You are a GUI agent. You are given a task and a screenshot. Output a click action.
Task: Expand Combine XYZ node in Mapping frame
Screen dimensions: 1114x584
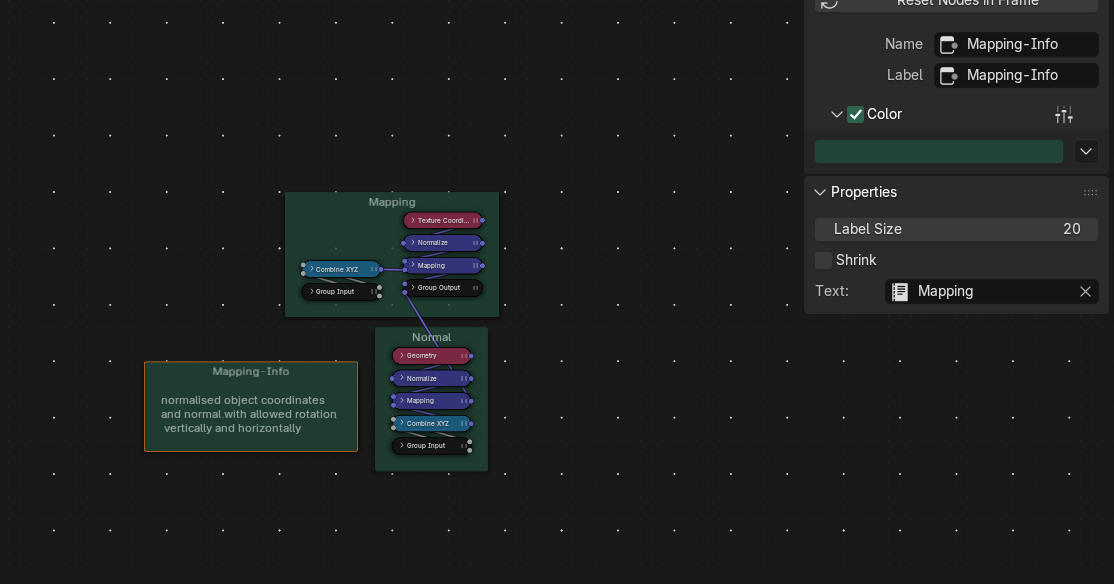[311, 269]
